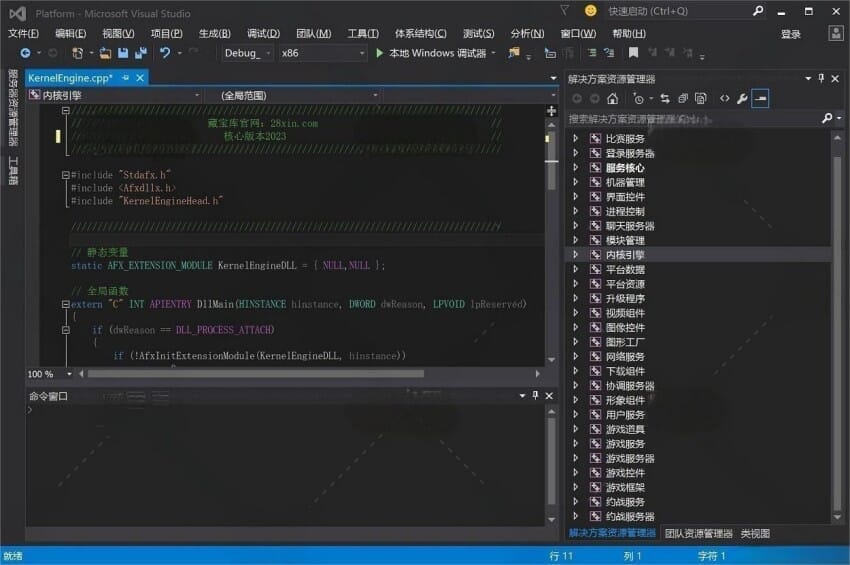Toggle auto-hide pin of Solution Explorer panel
Image resolution: width=850 pixels, height=565 pixels.
click(x=822, y=78)
